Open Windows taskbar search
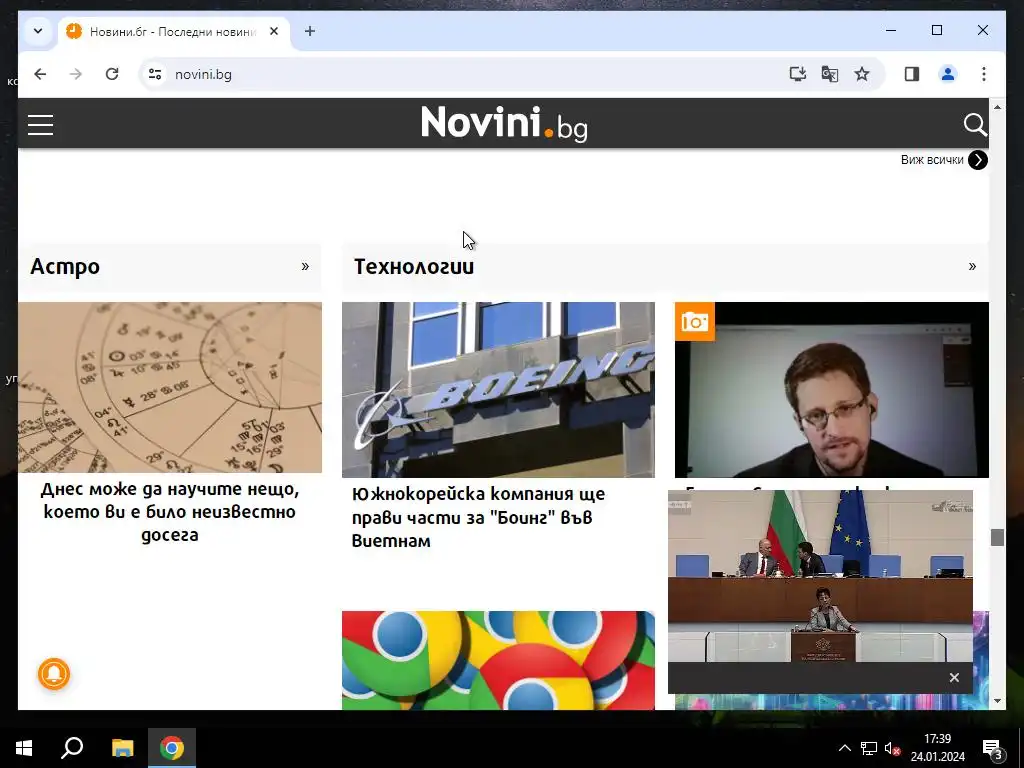The image size is (1024, 768). pos(72,748)
